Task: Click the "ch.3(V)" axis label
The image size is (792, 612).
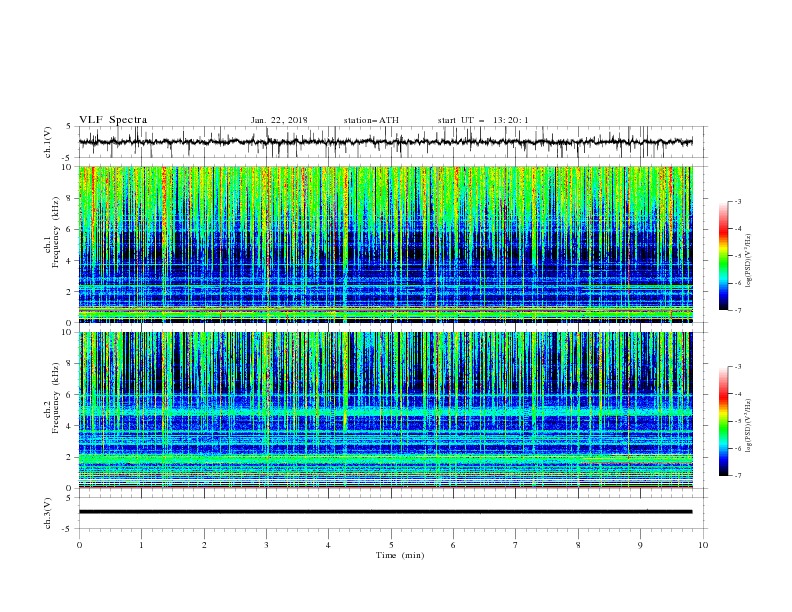Action: pyautogui.click(x=48, y=513)
